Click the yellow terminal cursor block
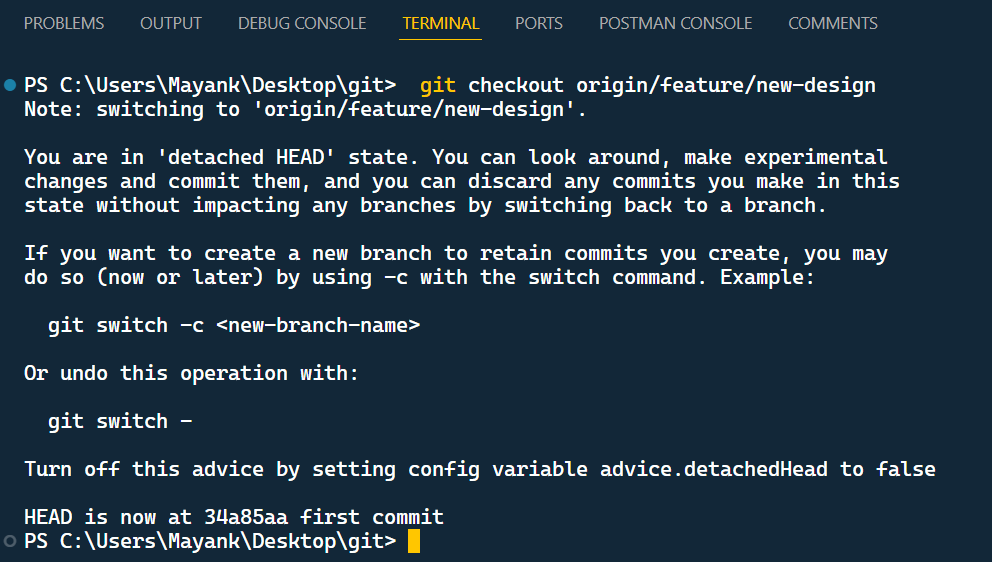Viewport: 992px width, 562px height. [414, 541]
